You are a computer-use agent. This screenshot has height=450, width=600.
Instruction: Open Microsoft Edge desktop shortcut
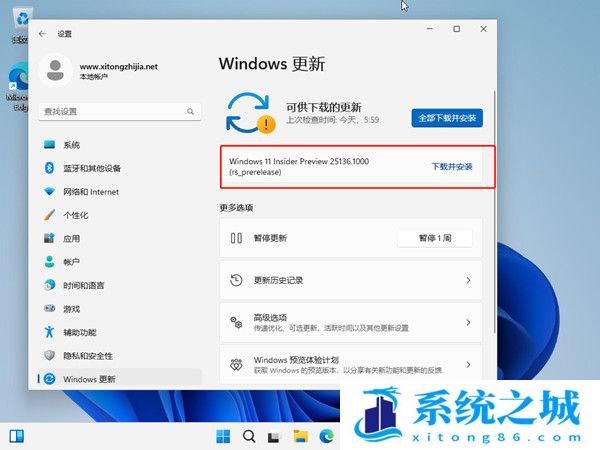(18, 87)
